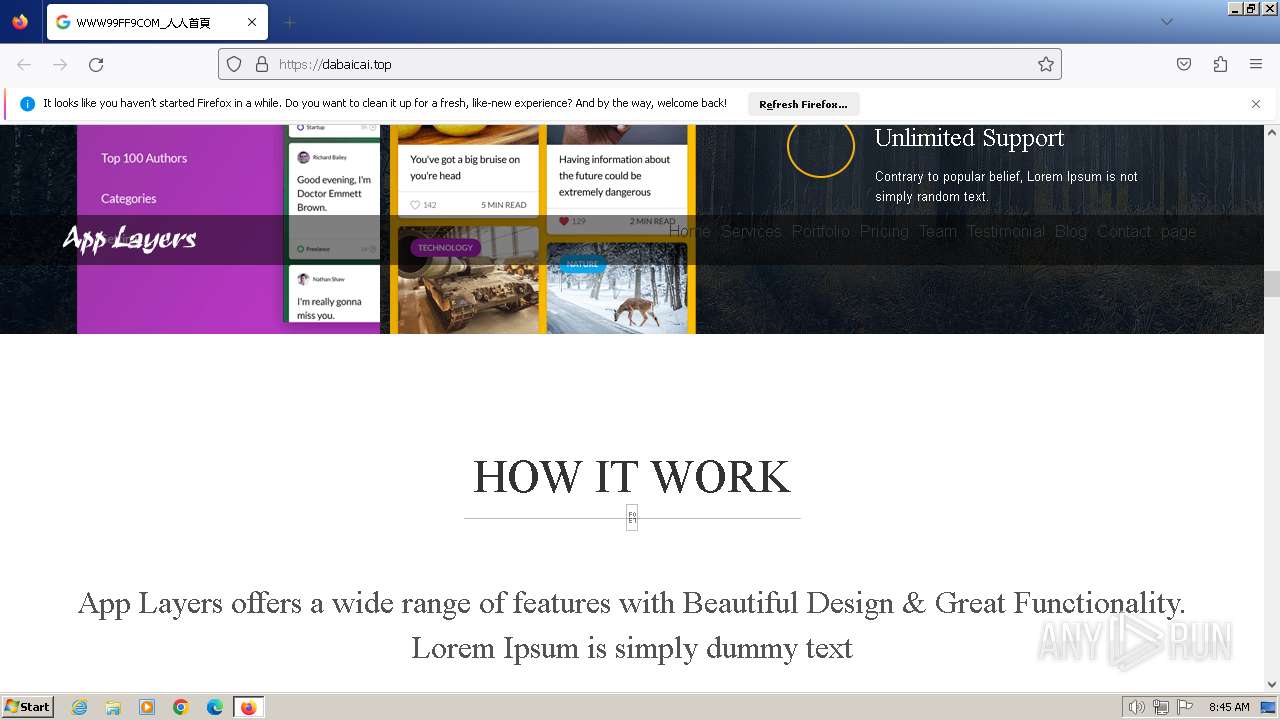Click the App Layers logo
Viewport: 1280px width, 720px height.
click(x=129, y=238)
